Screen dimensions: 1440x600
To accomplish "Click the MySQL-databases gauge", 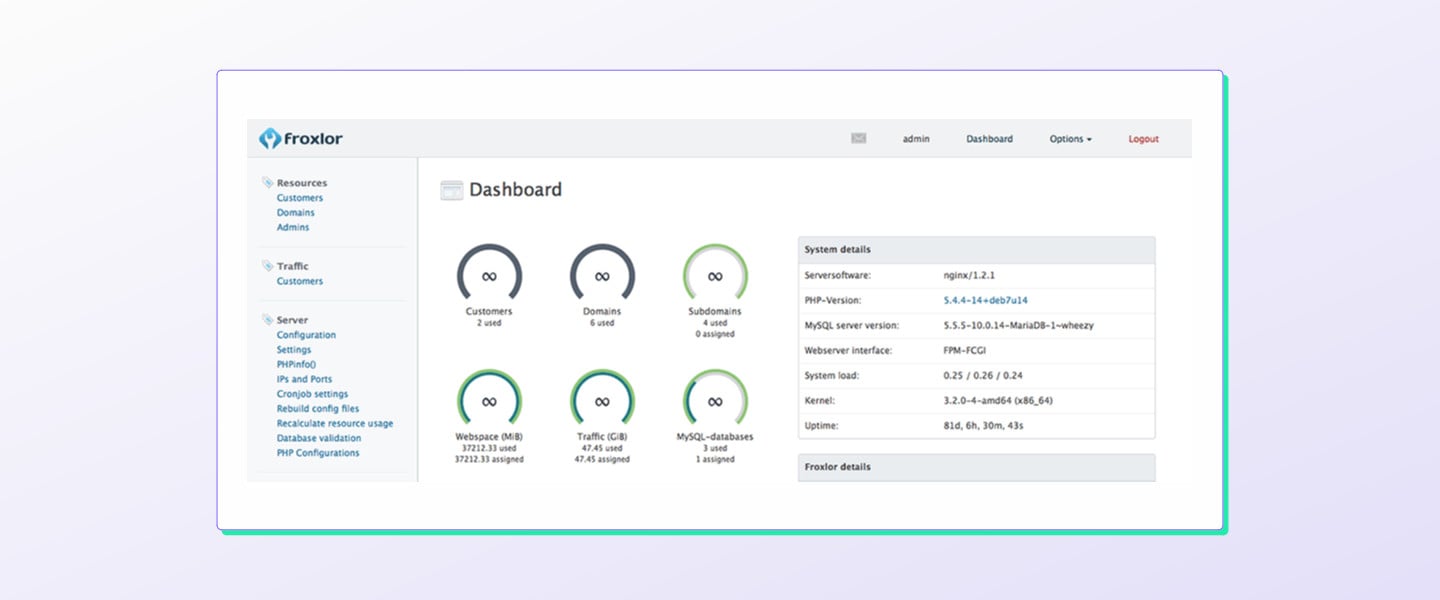I will [715, 400].
